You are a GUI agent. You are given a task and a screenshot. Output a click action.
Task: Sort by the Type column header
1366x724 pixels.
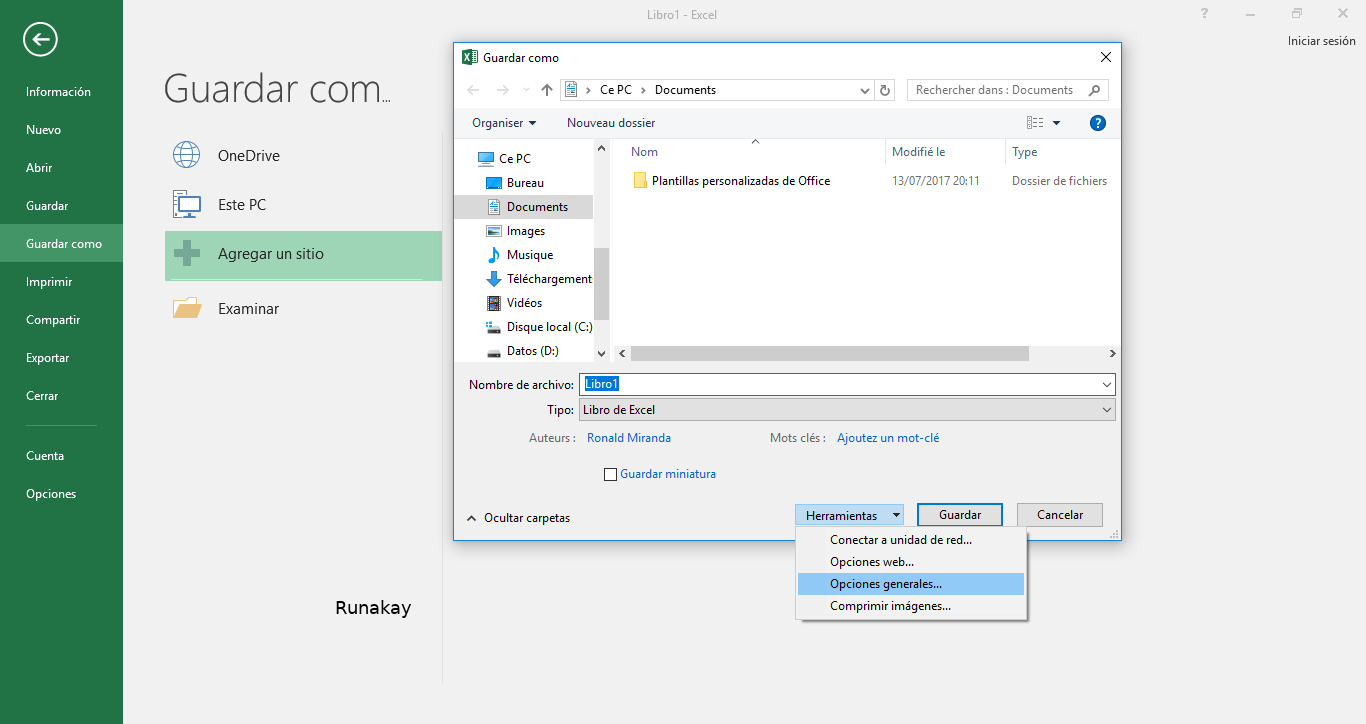pyautogui.click(x=1025, y=152)
